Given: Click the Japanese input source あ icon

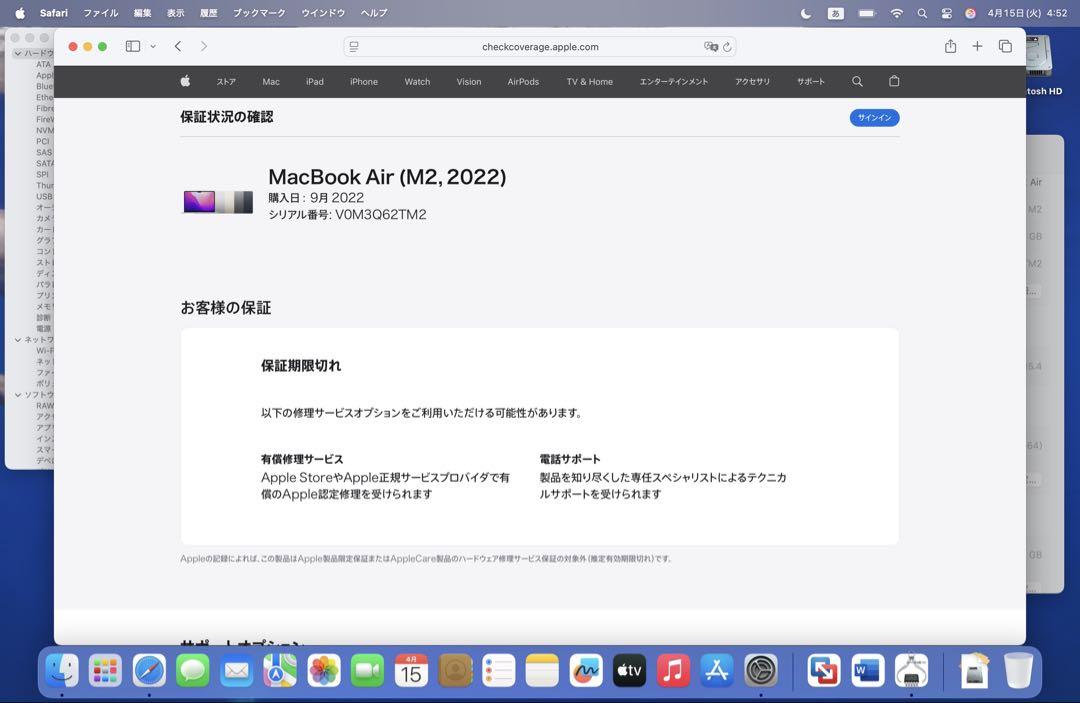Looking at the screenshot, I should click(835, 13).
